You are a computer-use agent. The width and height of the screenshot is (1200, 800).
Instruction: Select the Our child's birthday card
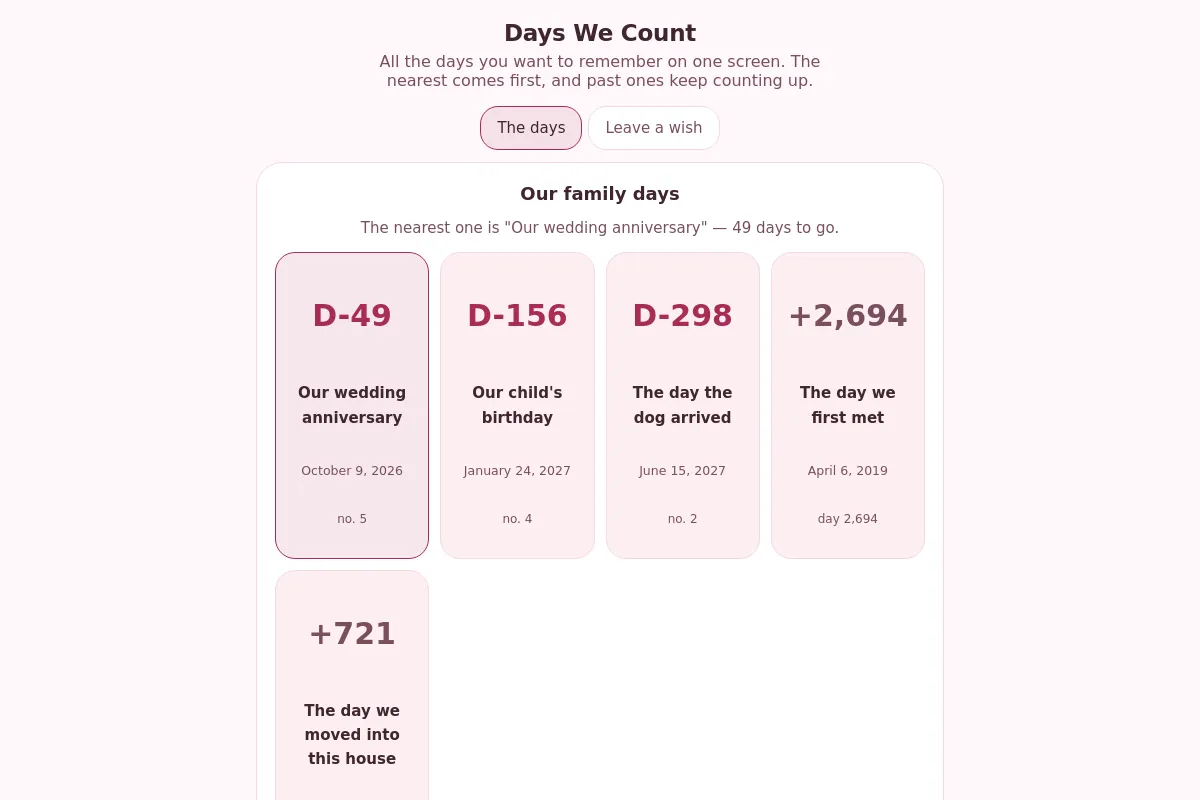coord(517,405)
